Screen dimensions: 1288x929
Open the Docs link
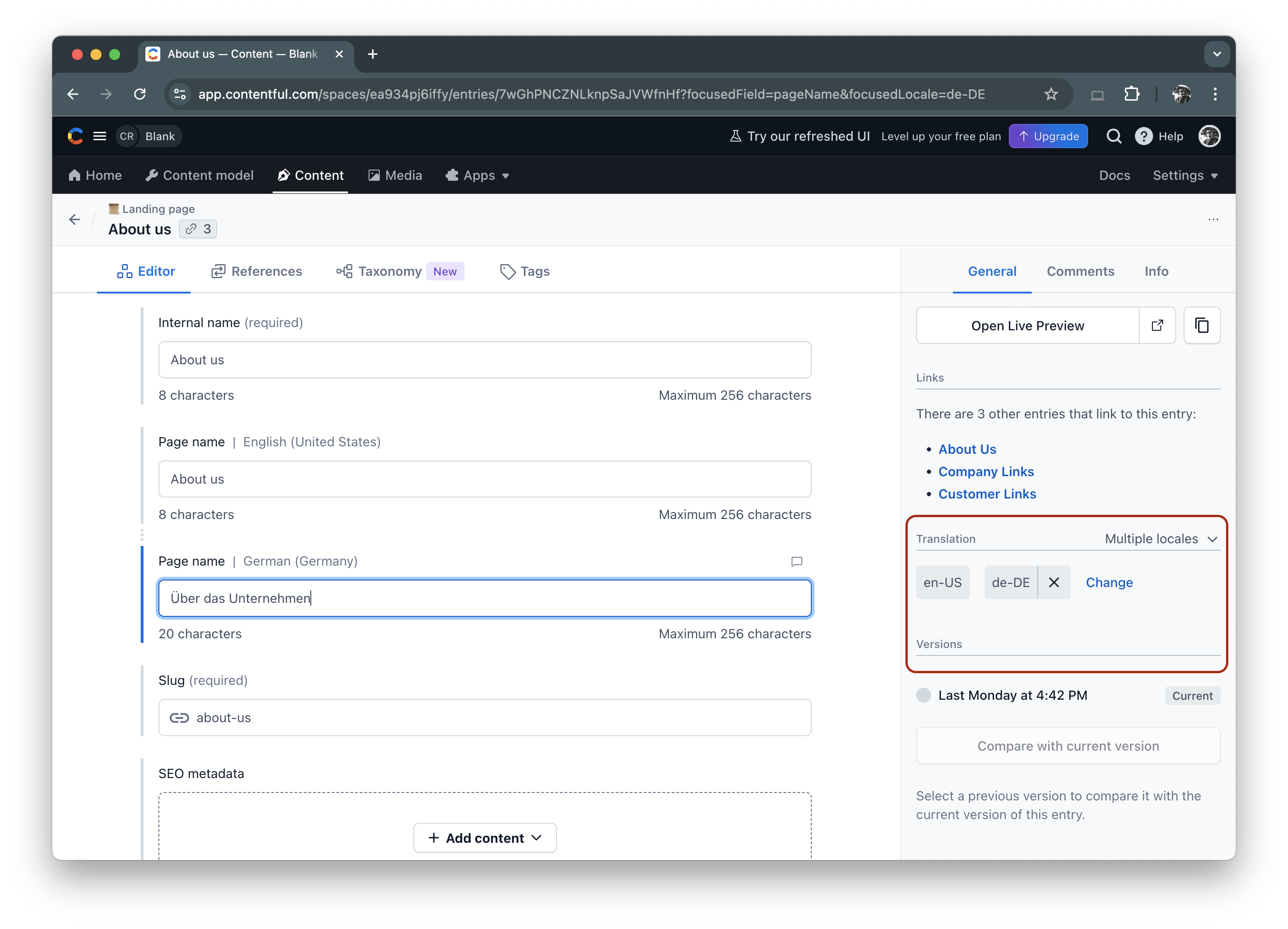(x=1114, y=176)
